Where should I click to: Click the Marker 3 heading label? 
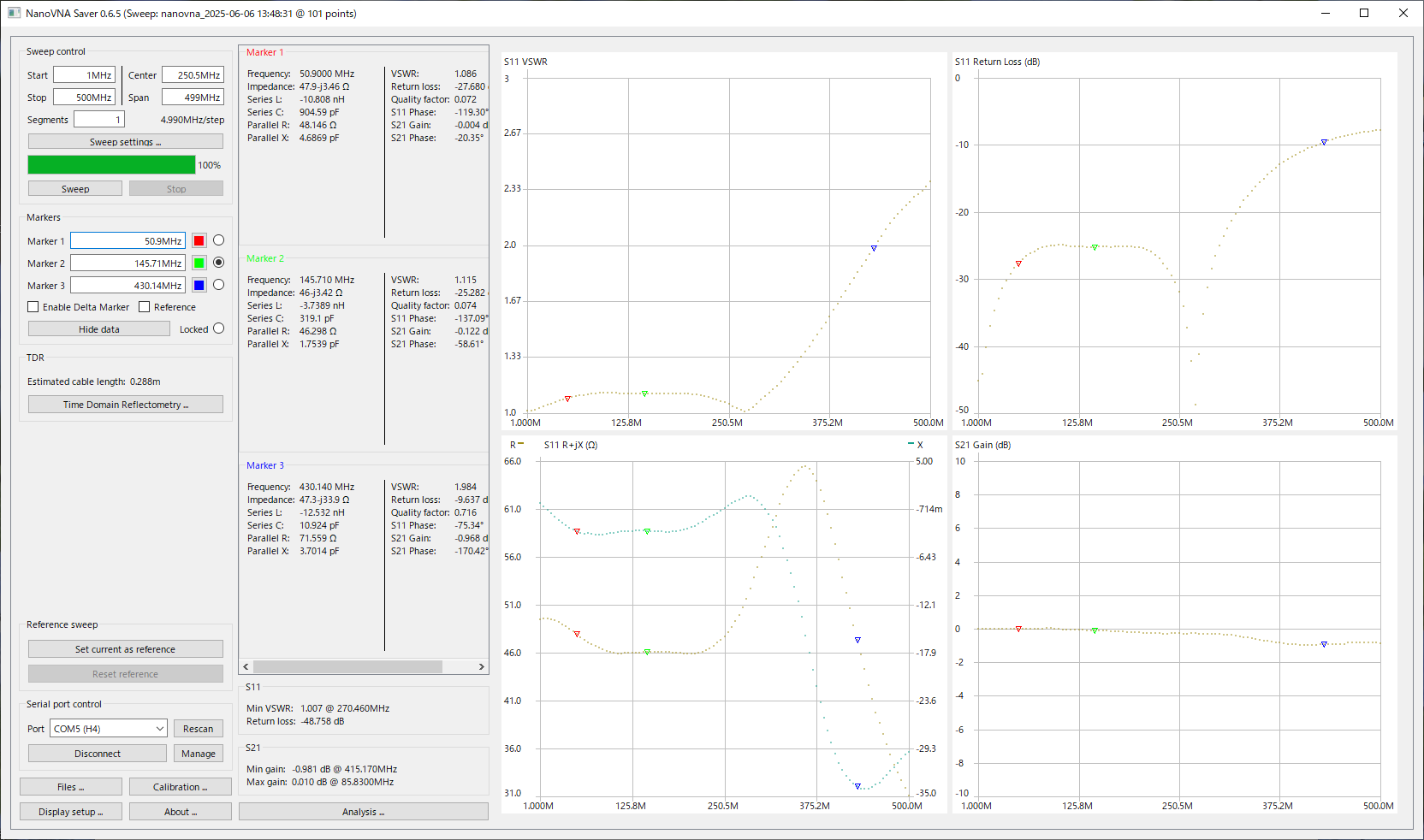tap(265, 465)
